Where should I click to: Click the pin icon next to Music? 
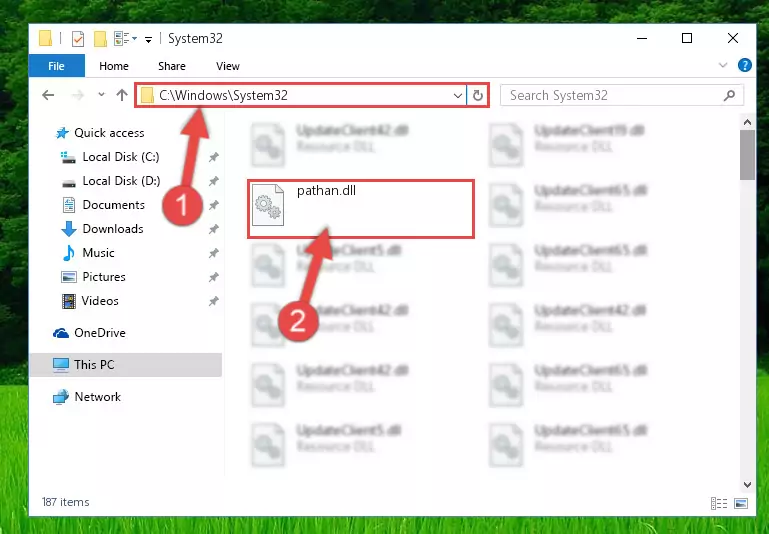point(213,253)
